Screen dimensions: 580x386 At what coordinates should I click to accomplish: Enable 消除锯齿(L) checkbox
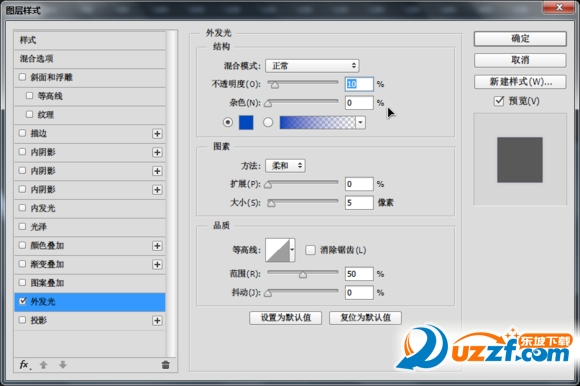tap(310, 250)
